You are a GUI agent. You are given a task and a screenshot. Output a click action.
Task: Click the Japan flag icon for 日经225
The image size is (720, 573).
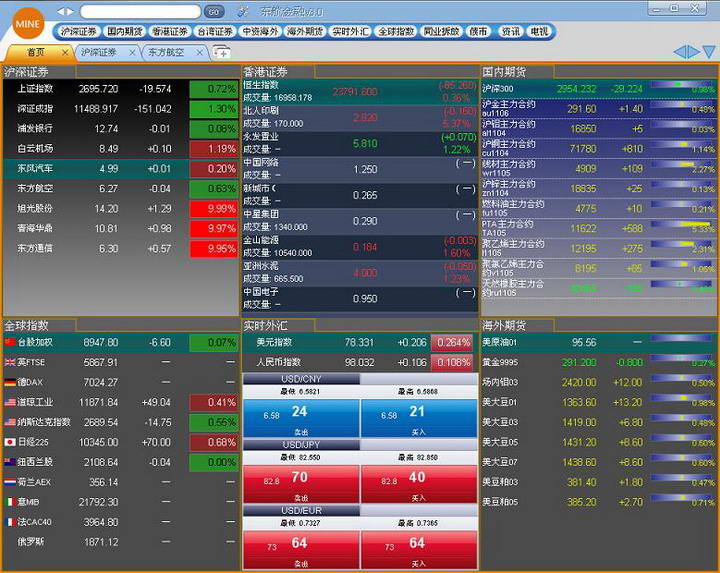coord(10,442)
